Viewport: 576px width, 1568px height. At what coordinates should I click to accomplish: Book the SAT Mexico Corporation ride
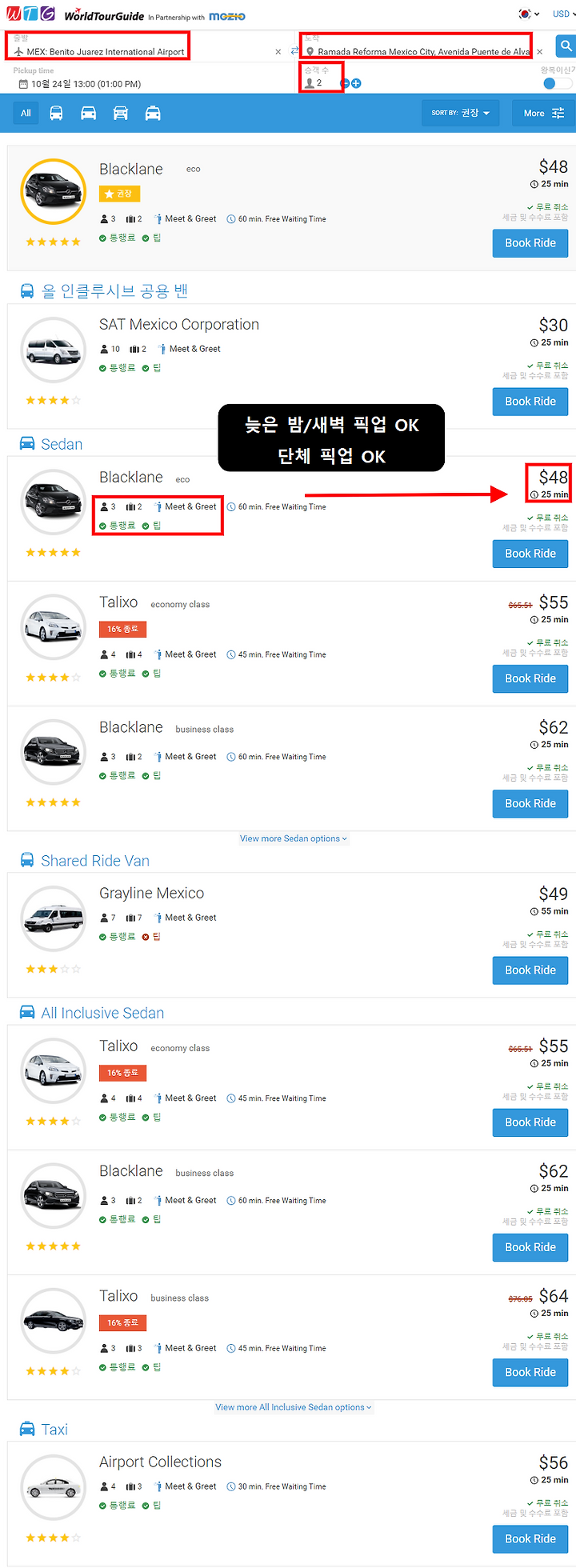[530, 402]
